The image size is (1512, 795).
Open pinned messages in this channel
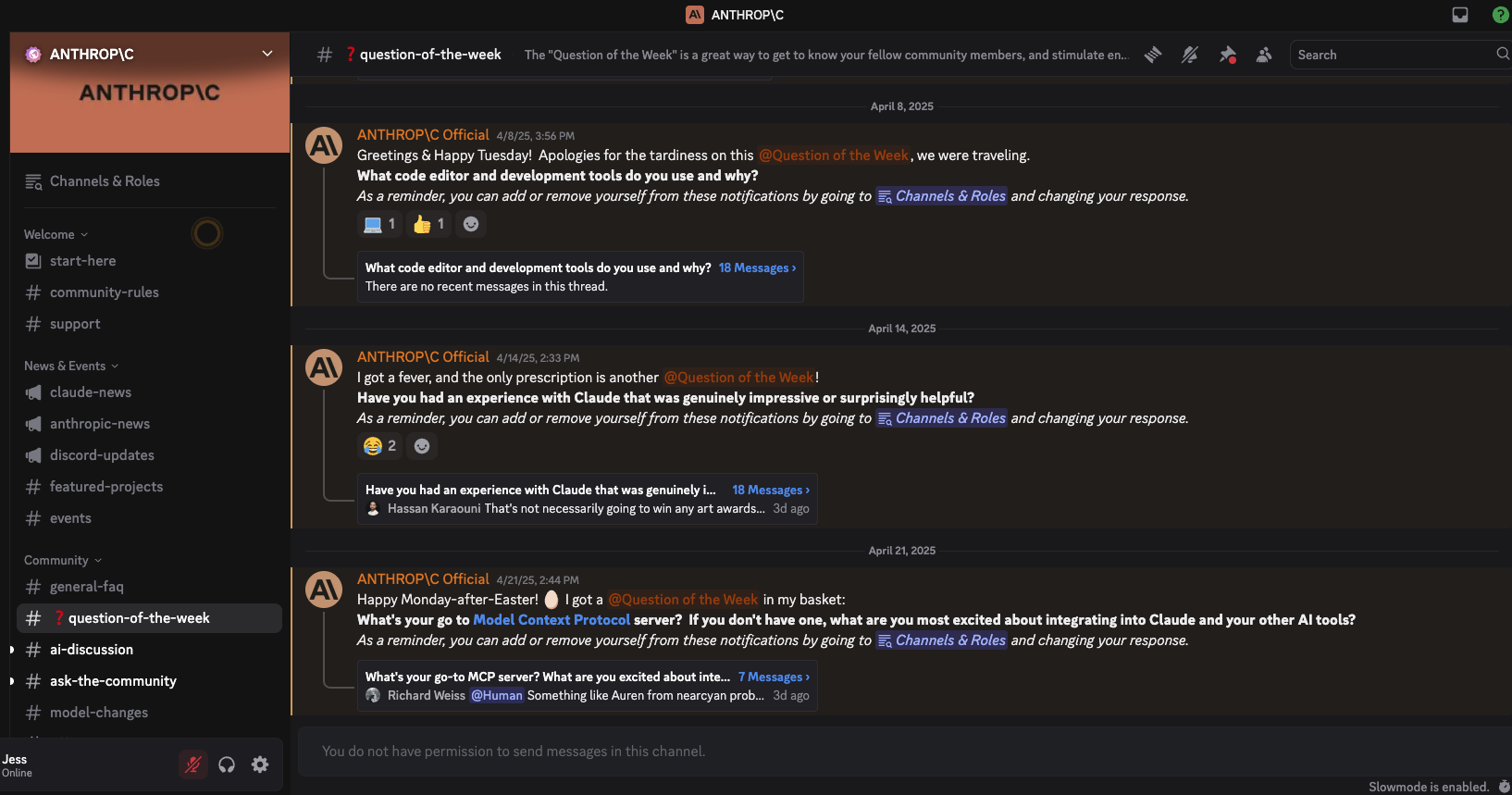tap(1227, 55)
